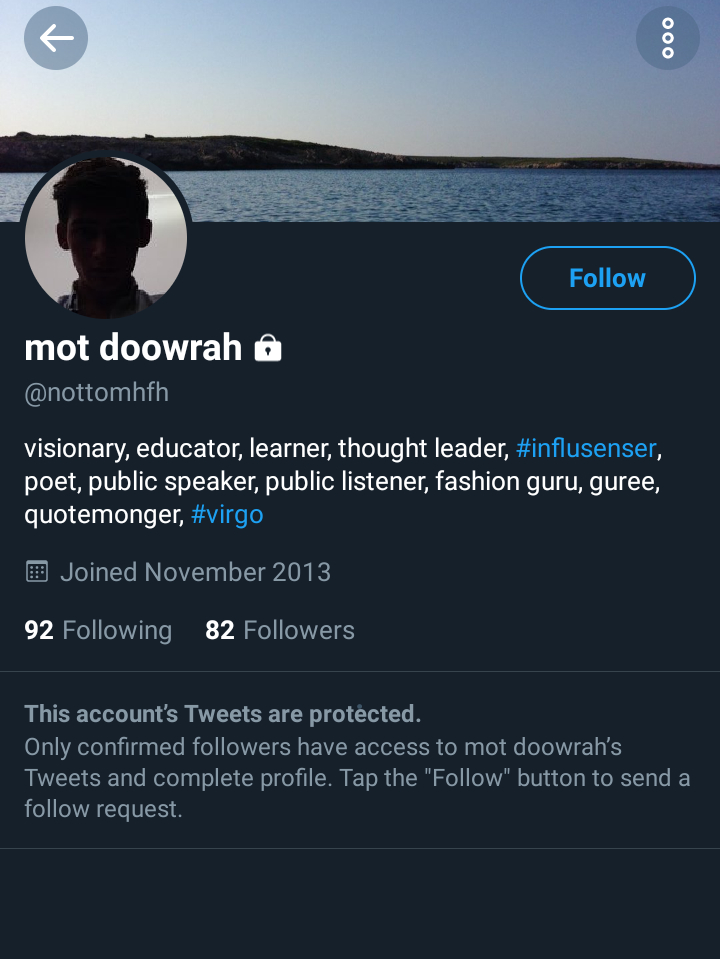The width and height of the screenshot is (720, 959).
Task: Select the @nottomhfh handle
Action: pyautogui.click(x=96, y=393)
